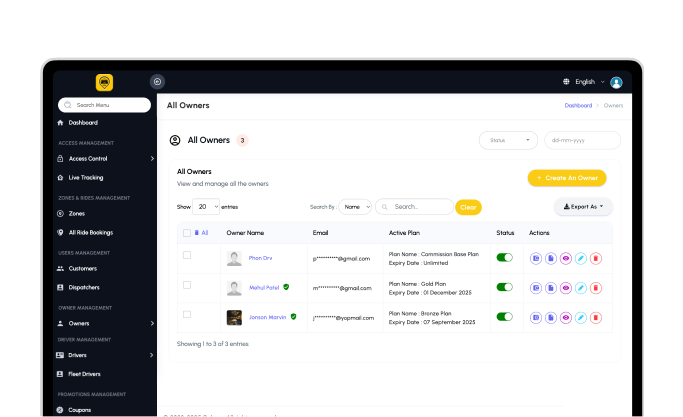Click Jonson Marvin's profile thumbnail
Viewport: 683px width, 417px height.
click(234, 318)
